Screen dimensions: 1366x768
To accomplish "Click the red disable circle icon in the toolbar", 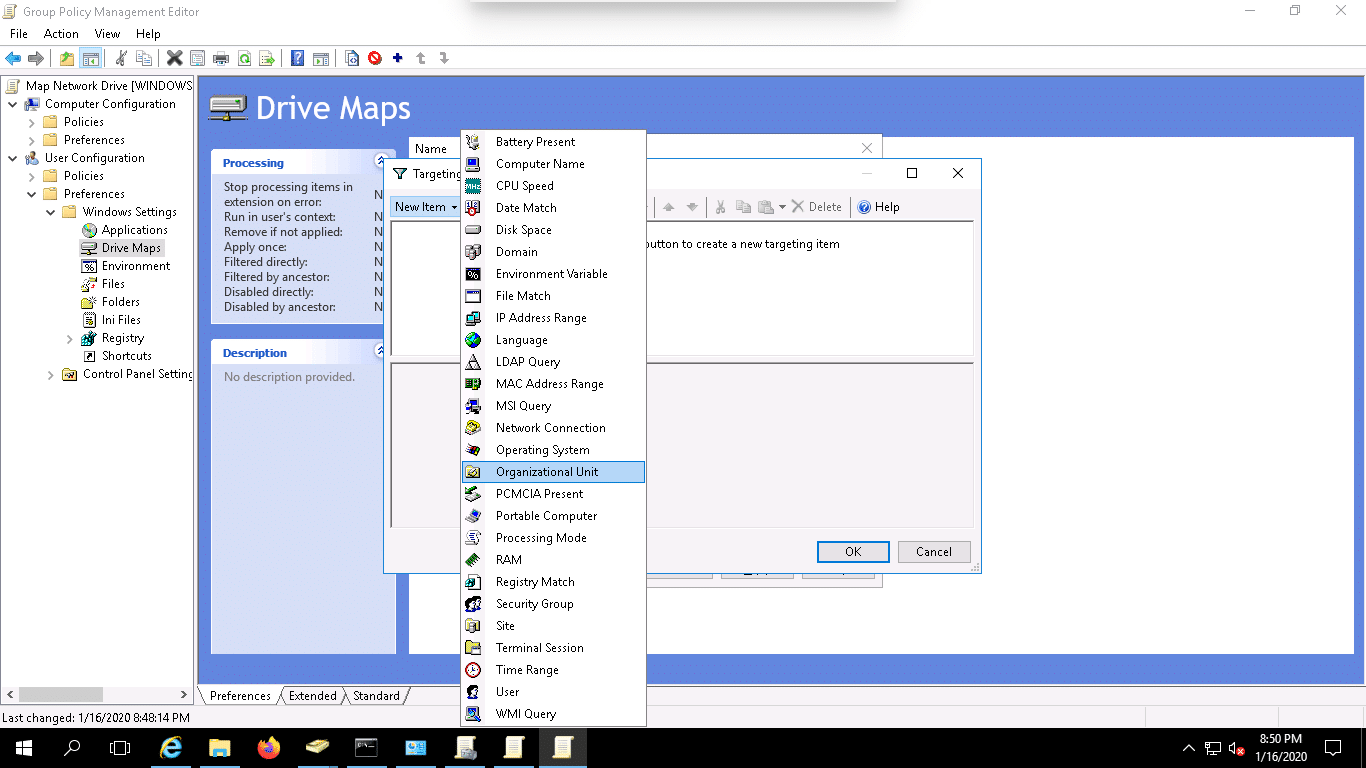I will [375, 58].
